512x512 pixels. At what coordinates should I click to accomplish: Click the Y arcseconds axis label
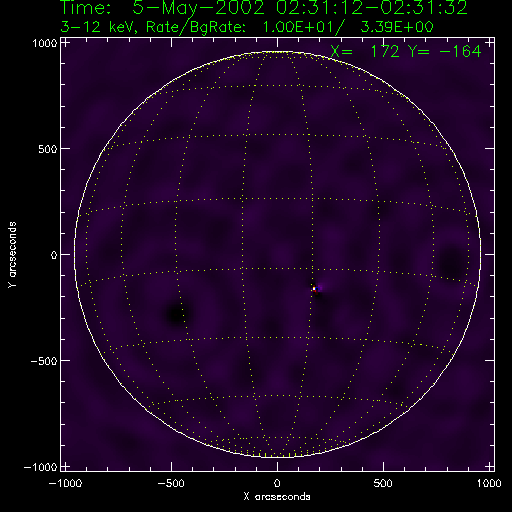12,255
